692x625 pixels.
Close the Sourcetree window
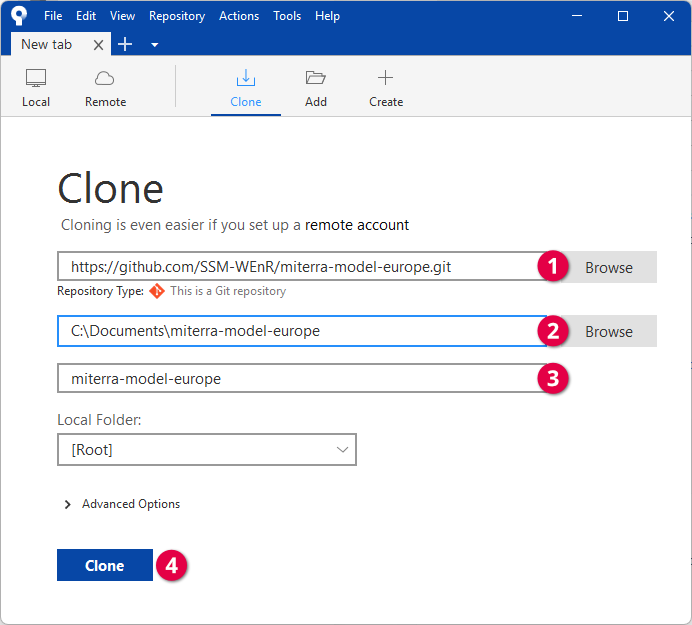(x=669, y=16)
